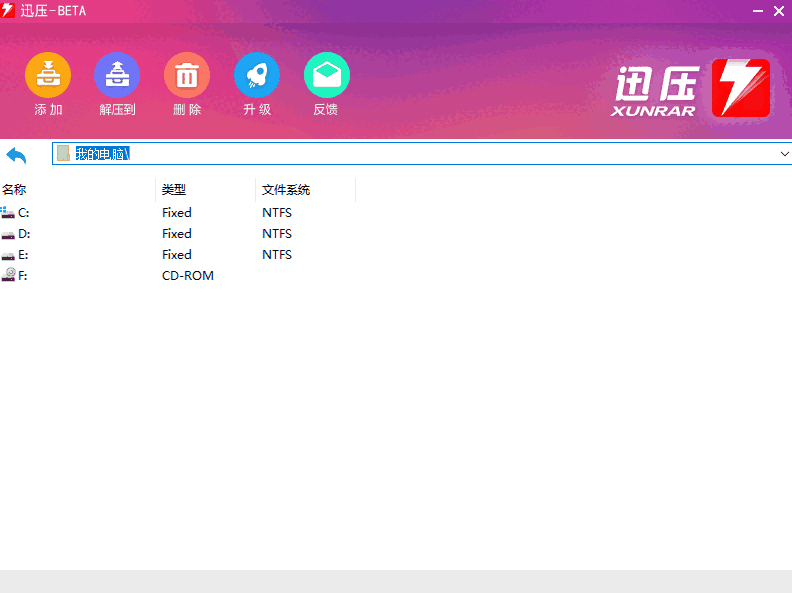This screenshot has height=593, width=792.
Task: Select the E: drive entry
Action: point(22,255)
